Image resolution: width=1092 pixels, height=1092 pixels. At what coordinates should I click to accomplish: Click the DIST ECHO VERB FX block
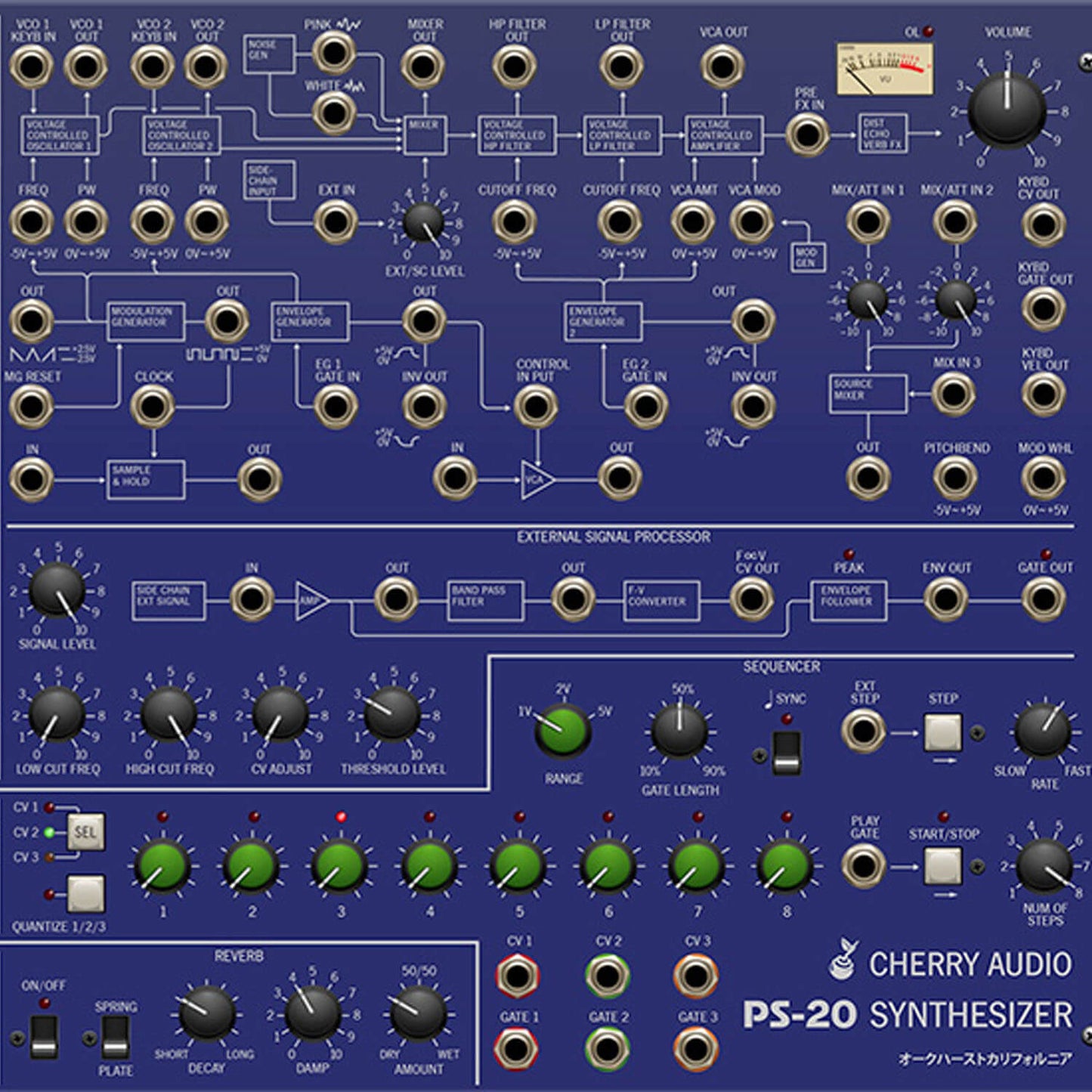[x=884, y=134]
